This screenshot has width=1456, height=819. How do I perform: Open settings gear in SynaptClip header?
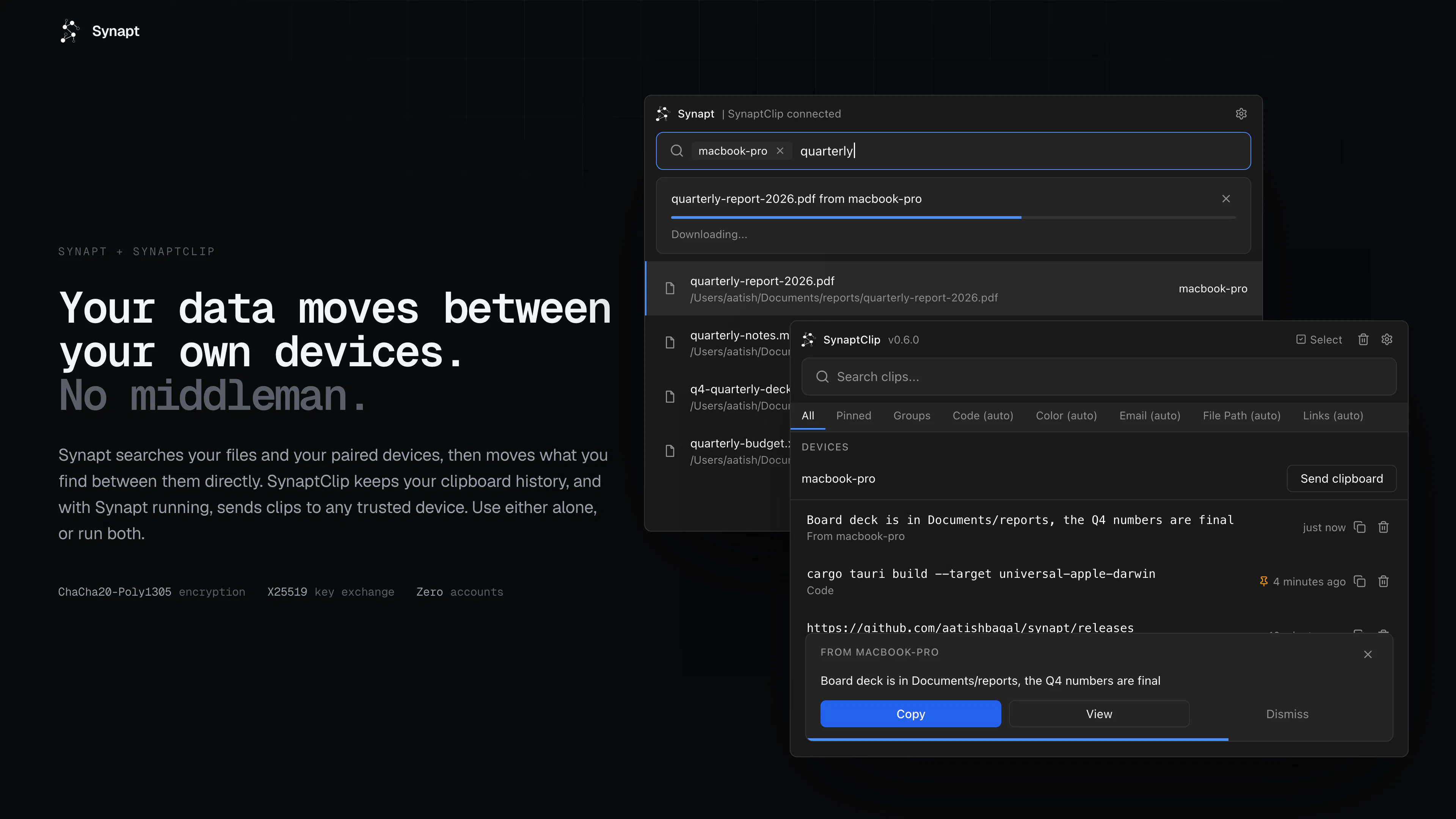tap(1387, 339)
